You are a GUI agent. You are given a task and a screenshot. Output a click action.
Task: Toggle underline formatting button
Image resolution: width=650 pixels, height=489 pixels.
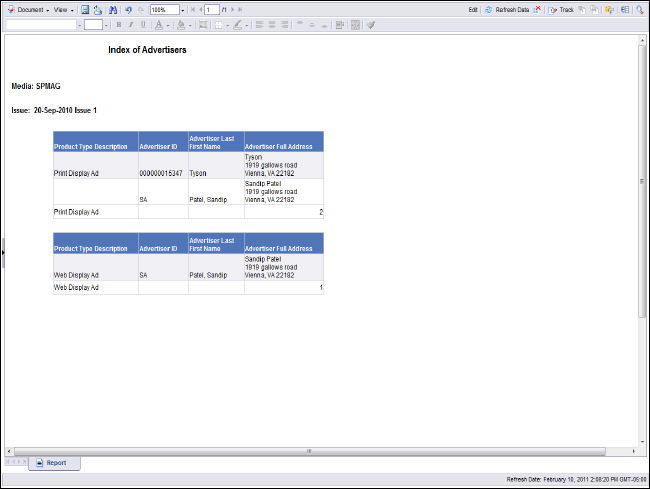143,24
